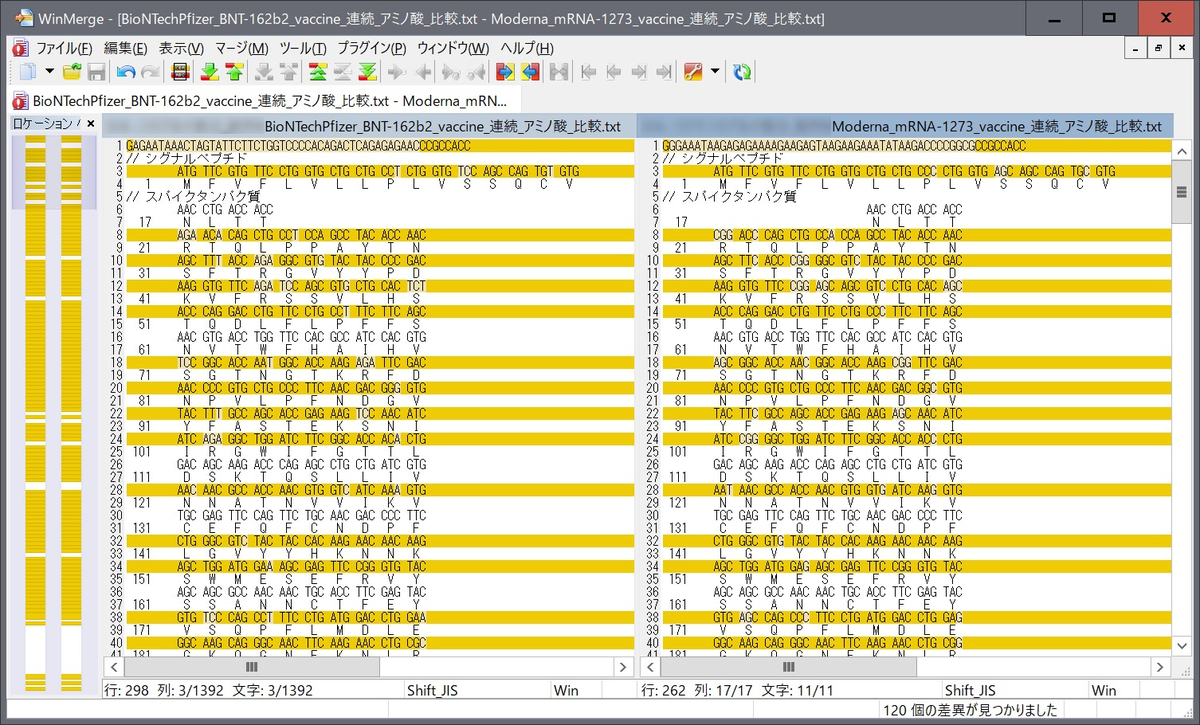
Task: Click left pane line 1 GAGAATAAACTAG sequence
Action: 299,145
